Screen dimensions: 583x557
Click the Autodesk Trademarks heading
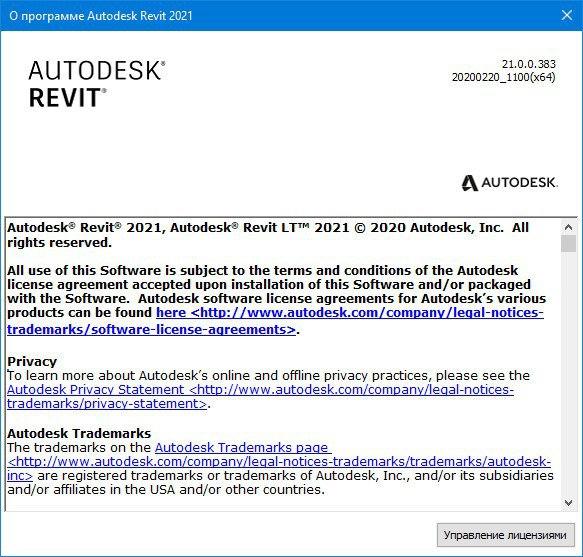(x=79, y=433)
